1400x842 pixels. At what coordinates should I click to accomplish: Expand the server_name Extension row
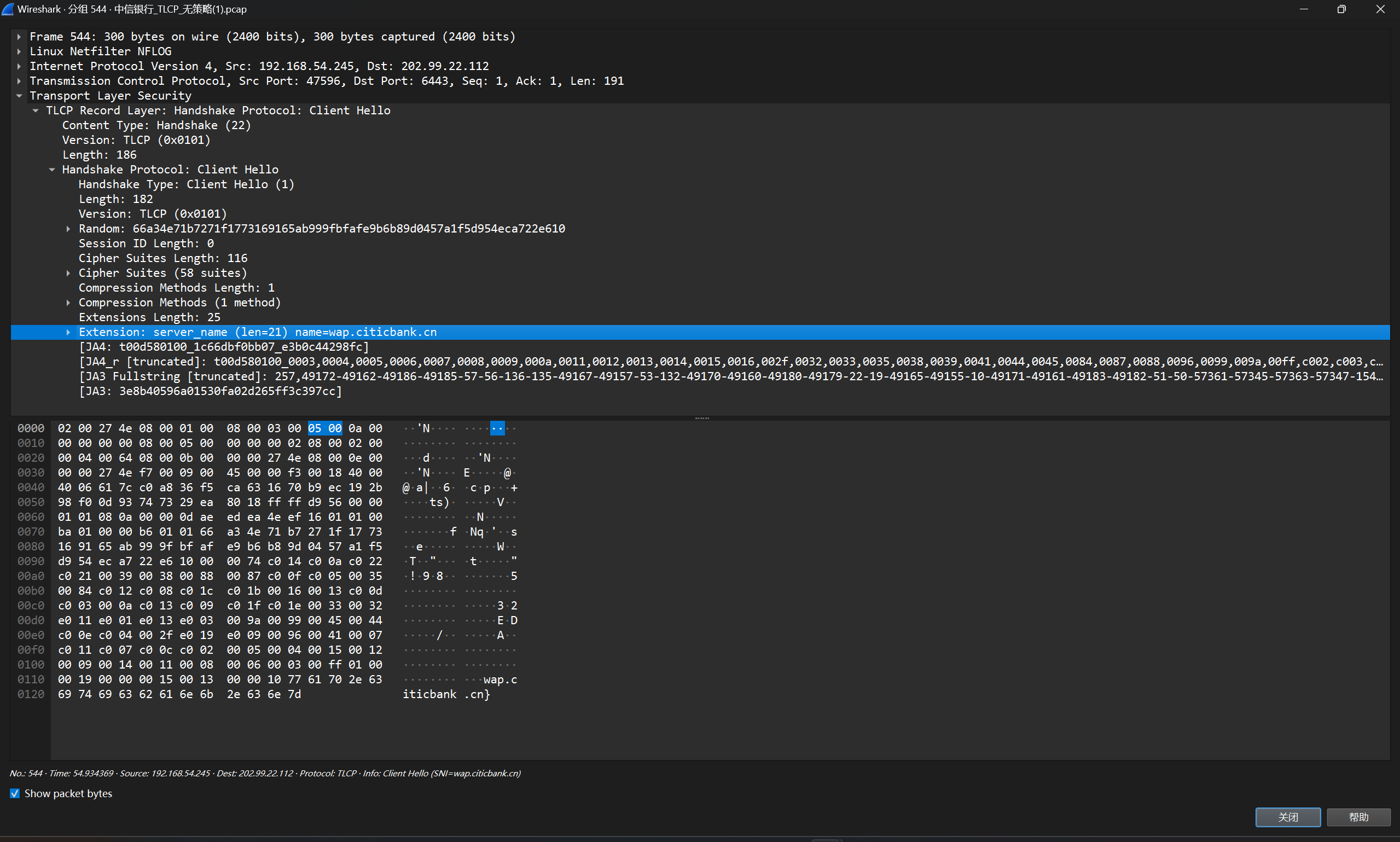click(x=68, y=333)
